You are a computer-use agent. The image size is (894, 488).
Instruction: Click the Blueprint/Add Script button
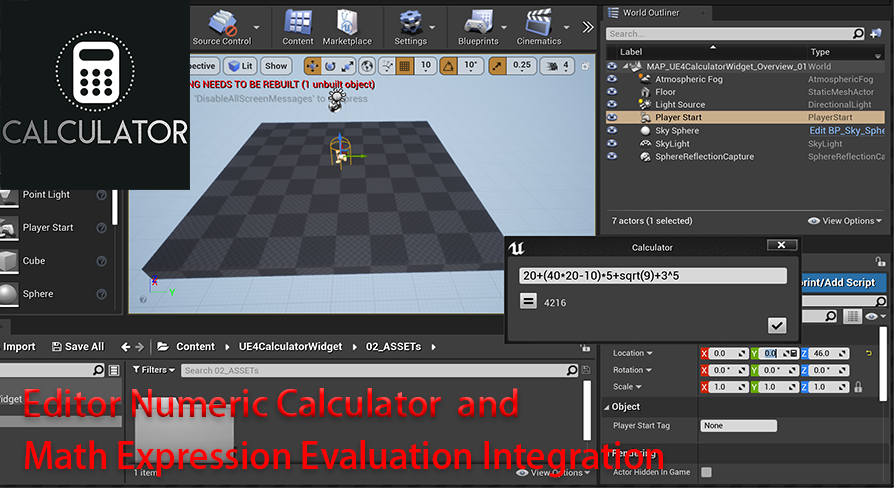click(x=843, y=282)
